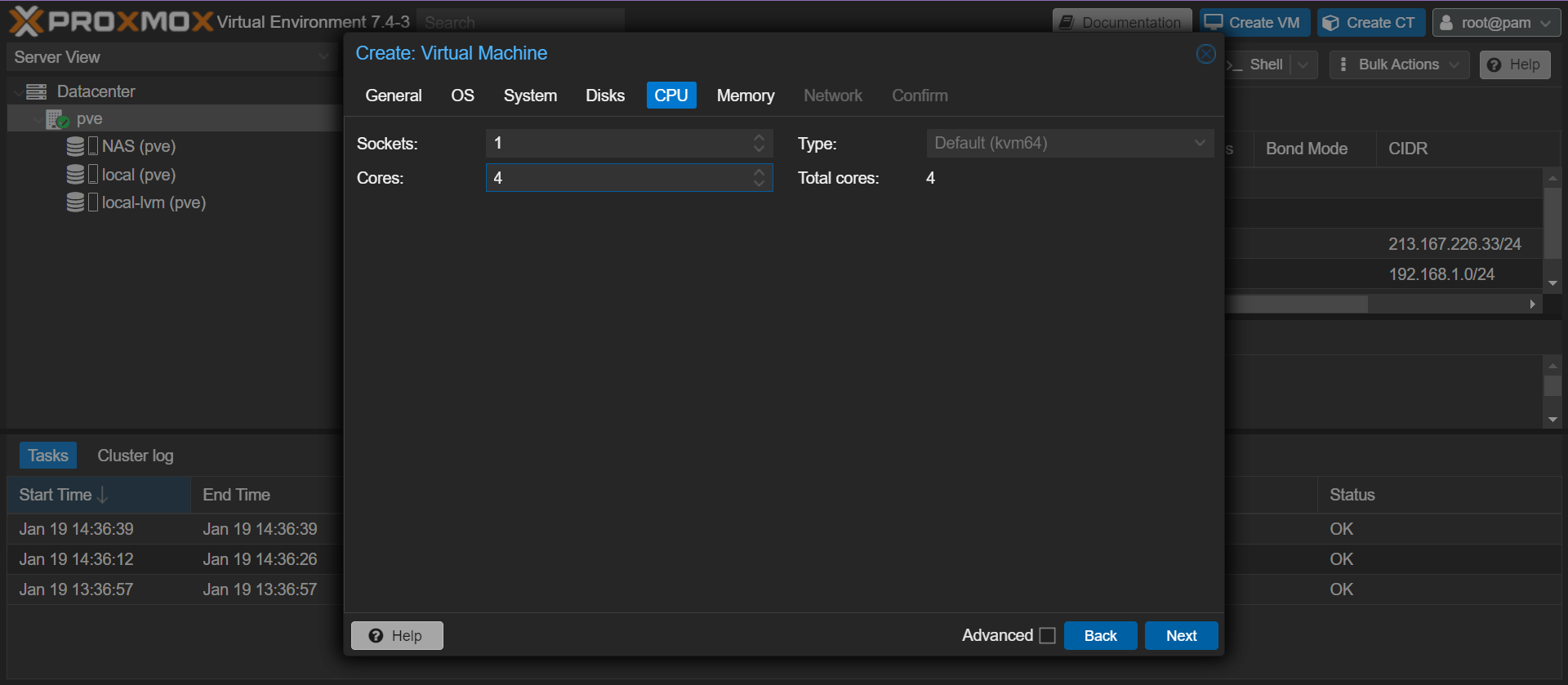1568x685 pixels.
Task: Close the Create Virtual Machine dialog
Action: point(1206,54)
